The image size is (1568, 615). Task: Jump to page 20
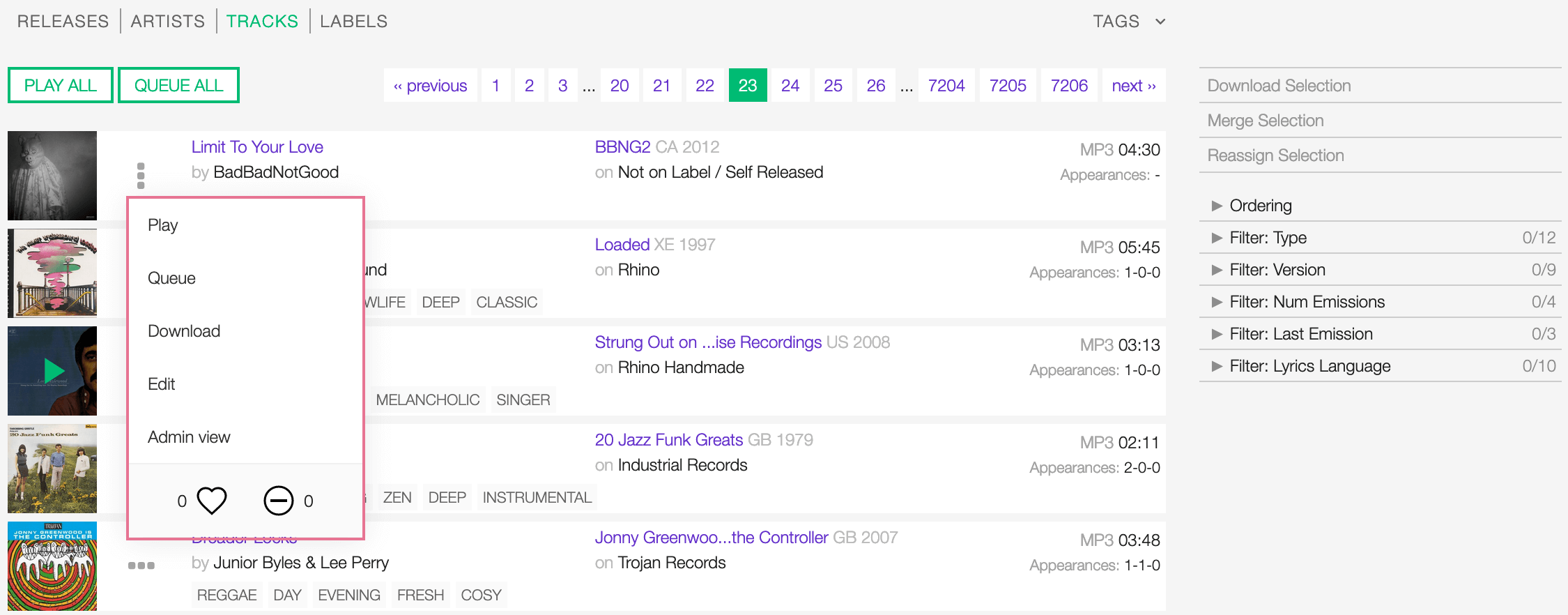point(620,85)
